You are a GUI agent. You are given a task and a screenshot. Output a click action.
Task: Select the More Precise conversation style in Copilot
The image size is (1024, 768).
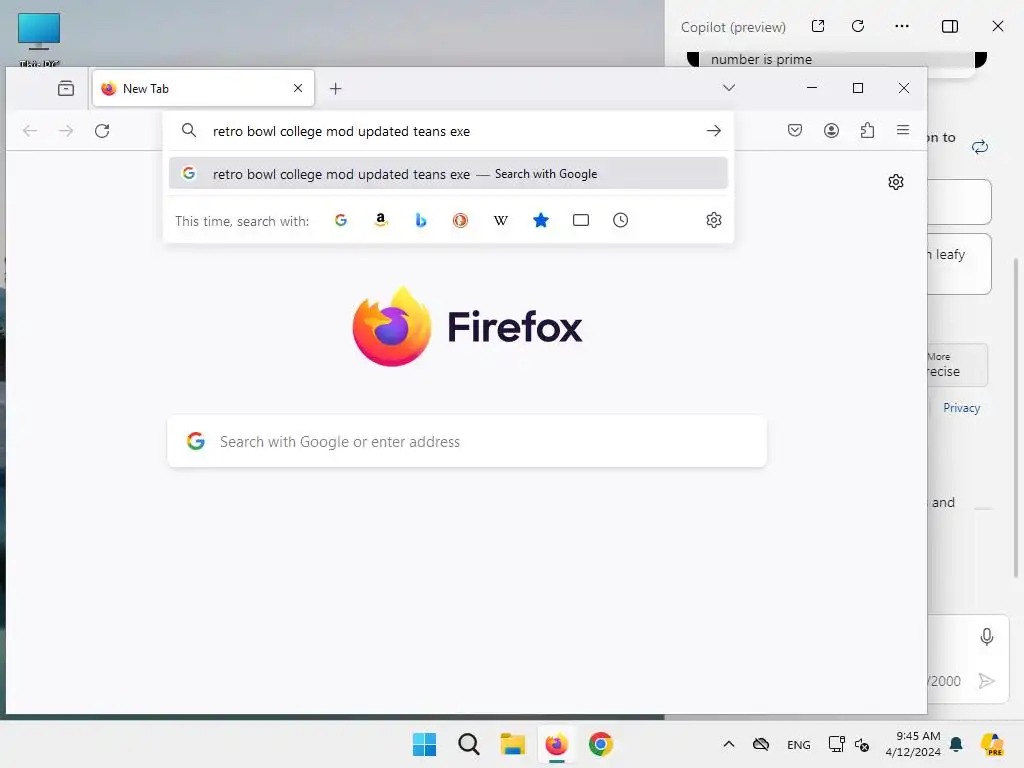point(957,365)
